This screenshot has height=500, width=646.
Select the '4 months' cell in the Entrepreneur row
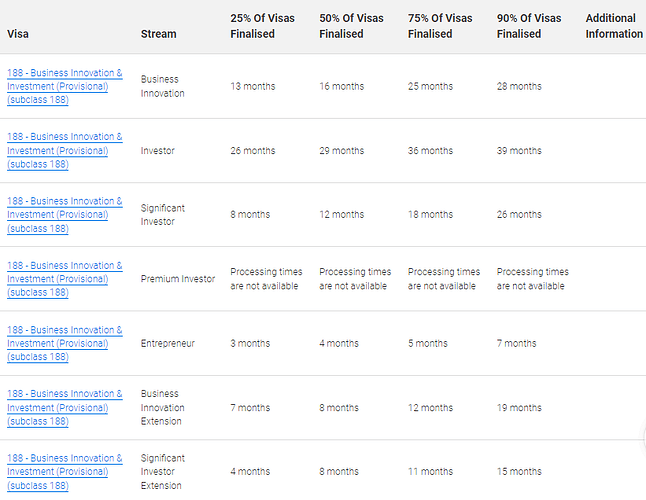[x=339, y=343]
